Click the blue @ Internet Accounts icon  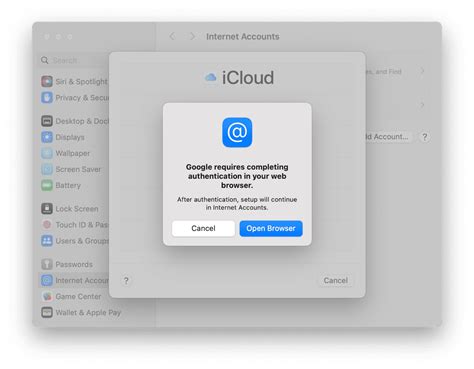click(x=237, y=132)
